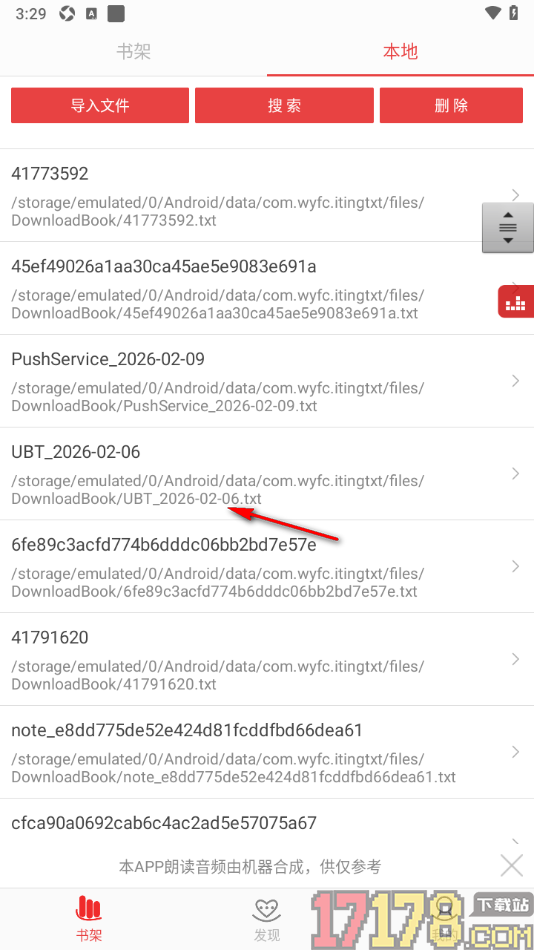Tap the globe icon in status bar

pyautogui.click(x=67, y=14)
